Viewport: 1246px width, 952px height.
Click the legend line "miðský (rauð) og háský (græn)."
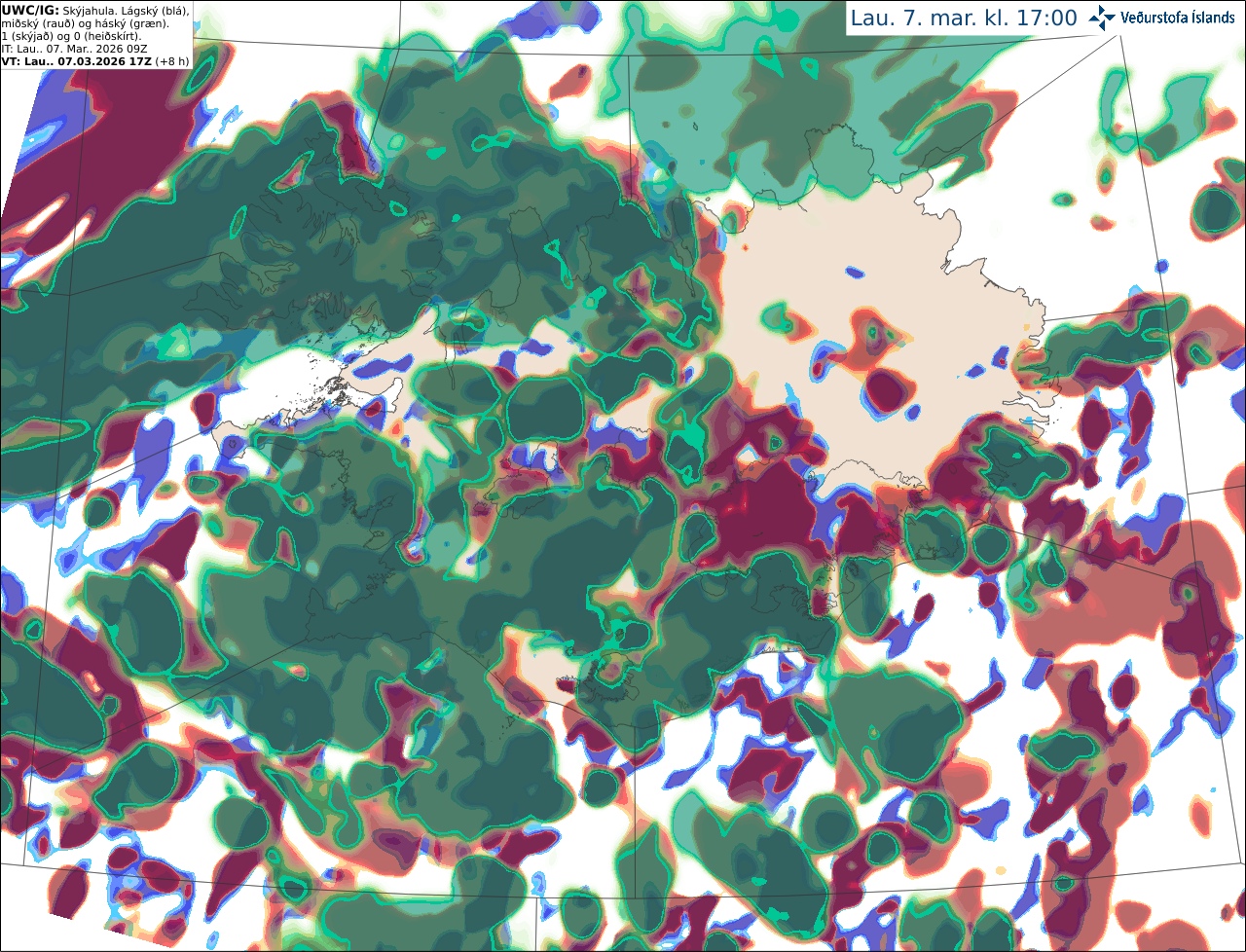coord(85,23)
